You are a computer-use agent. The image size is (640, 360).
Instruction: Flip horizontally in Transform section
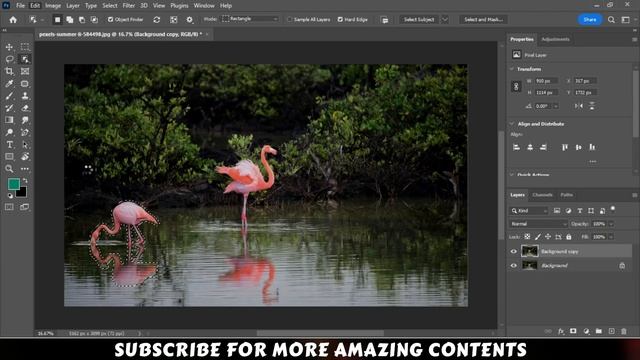pyautogui.click(x=579, y=106)
